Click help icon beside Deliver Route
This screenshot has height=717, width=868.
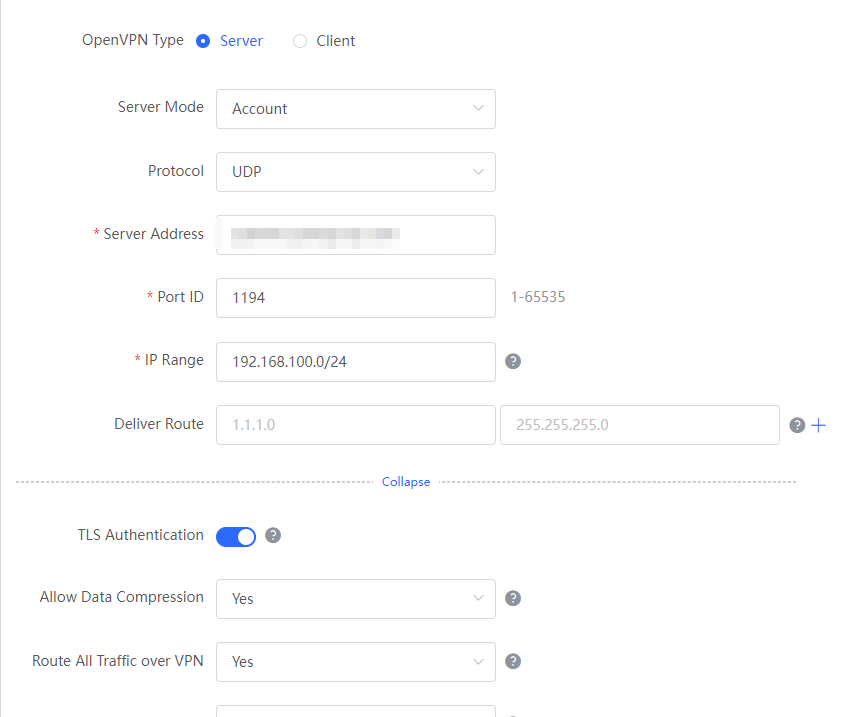point(797,425)
